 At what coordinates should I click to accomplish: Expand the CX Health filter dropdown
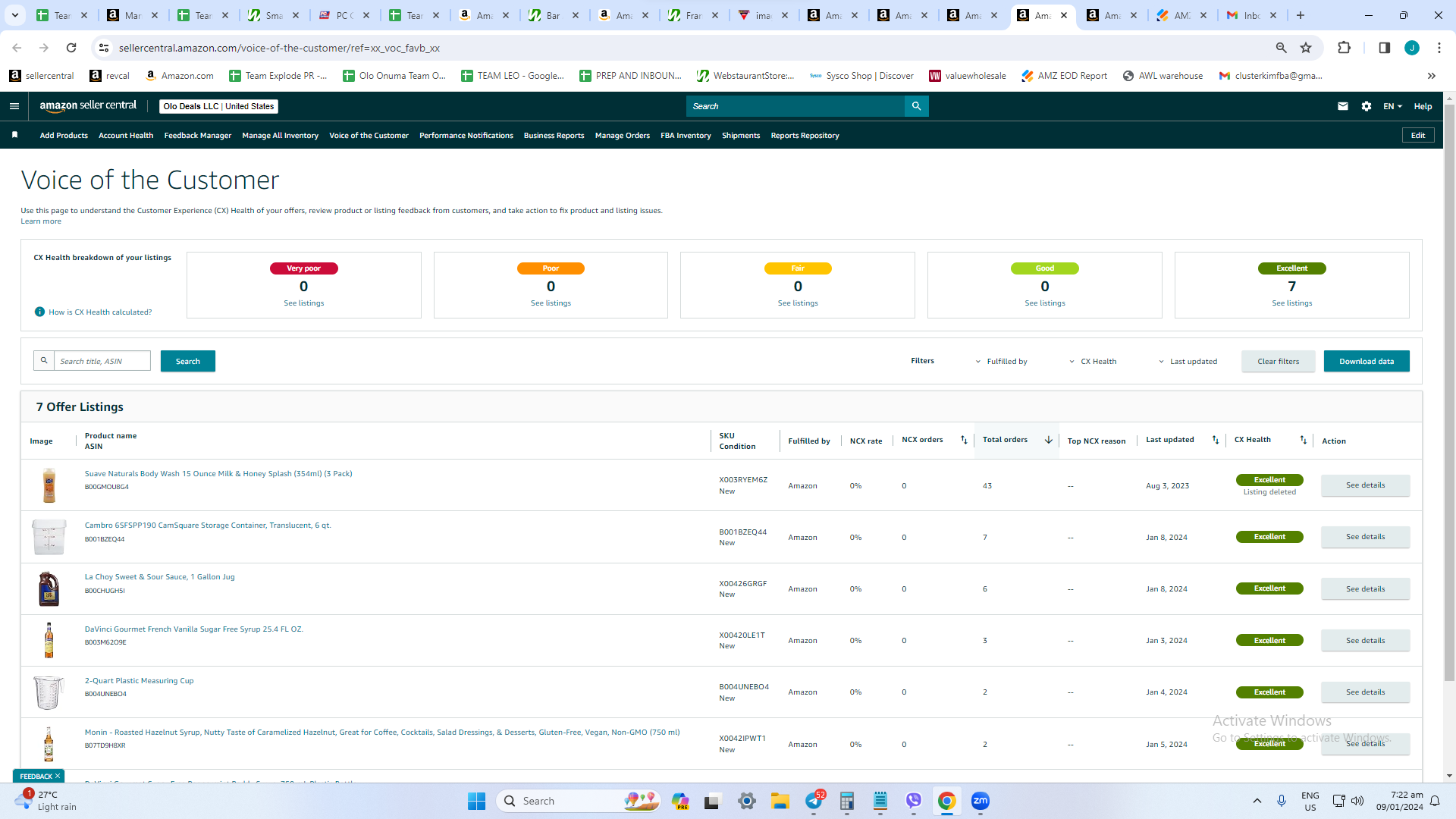pyautogui.click(x=1093, y=362)
